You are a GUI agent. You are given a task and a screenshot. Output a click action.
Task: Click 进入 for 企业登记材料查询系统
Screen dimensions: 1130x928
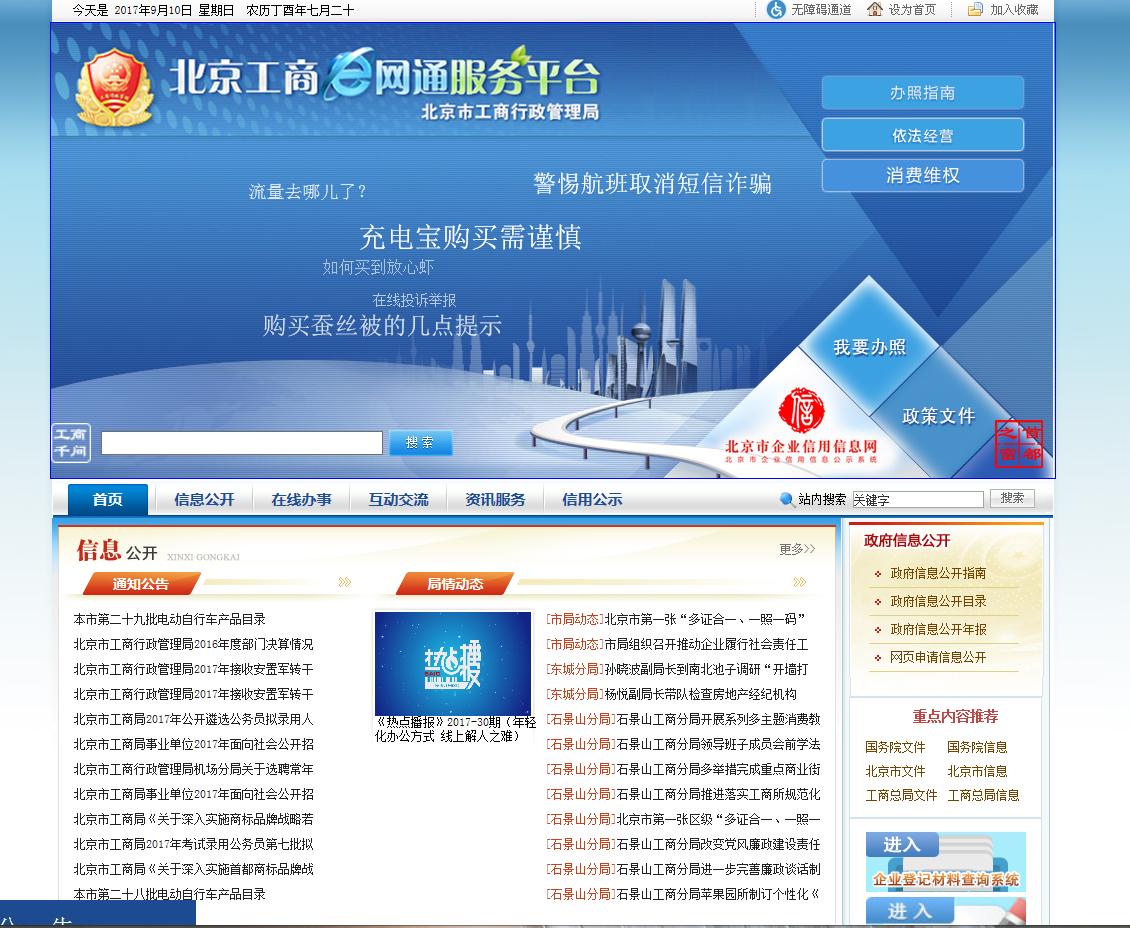901,845
